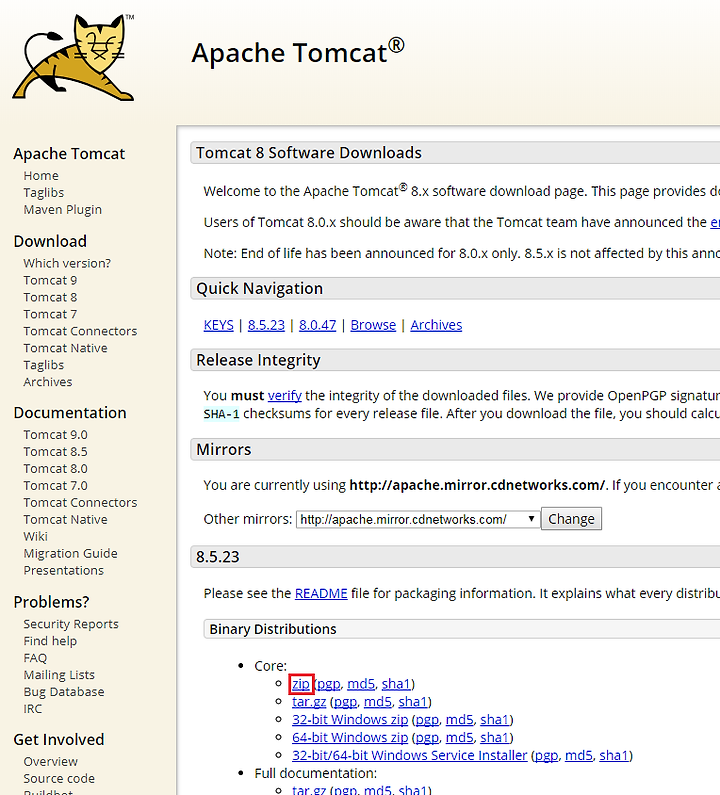This screenshot has height=795, width=720.
Task: Open Tomcat Native under Download
Action: tap(65, 348)
